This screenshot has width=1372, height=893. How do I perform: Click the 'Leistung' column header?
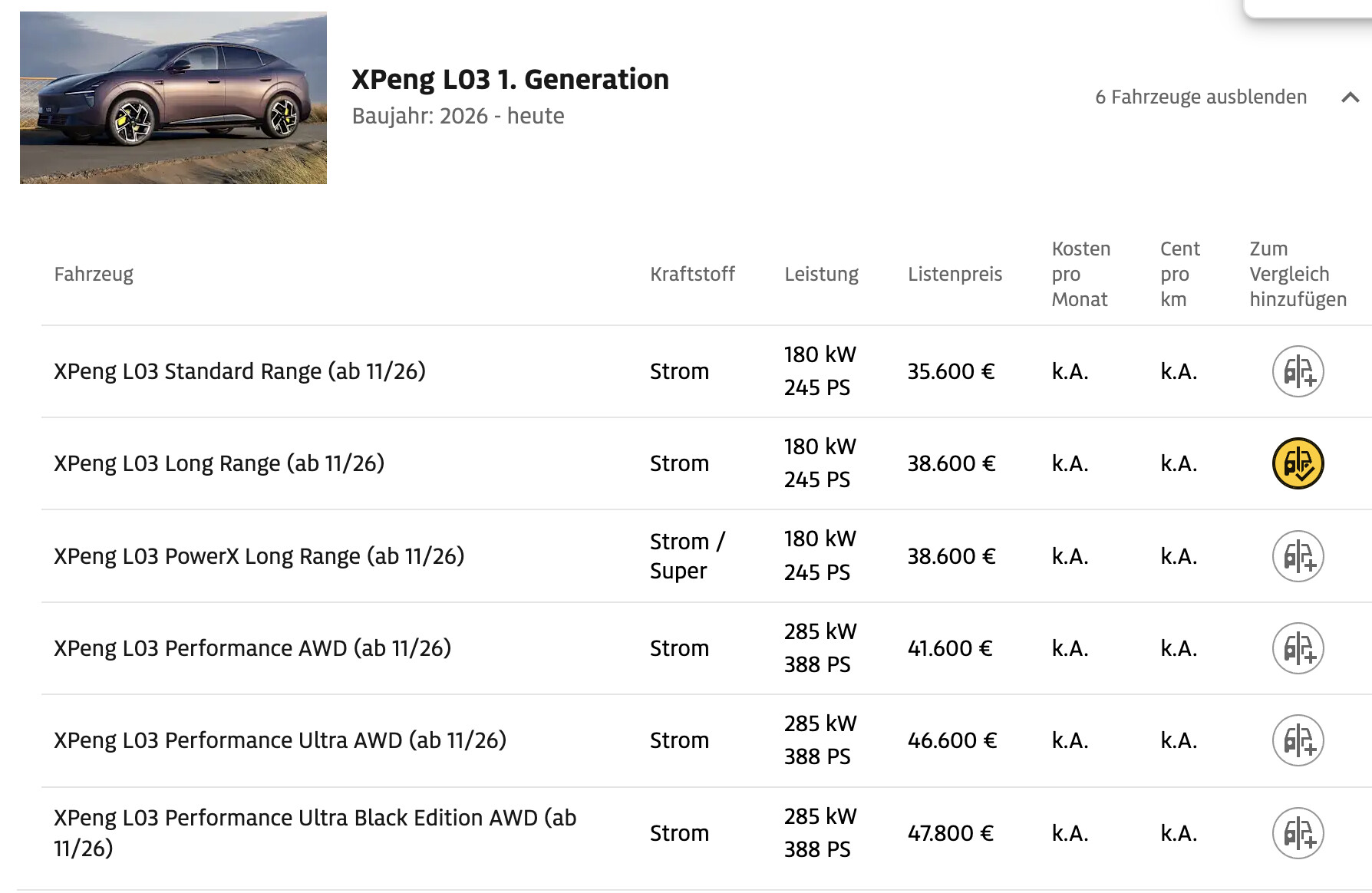tap(821, 274)
